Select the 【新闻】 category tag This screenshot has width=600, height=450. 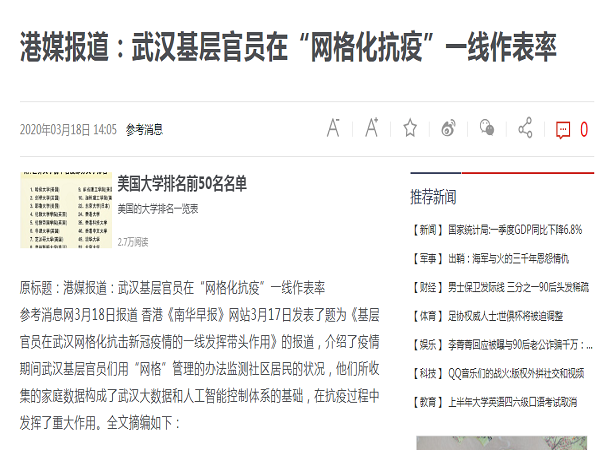point(427,230)
